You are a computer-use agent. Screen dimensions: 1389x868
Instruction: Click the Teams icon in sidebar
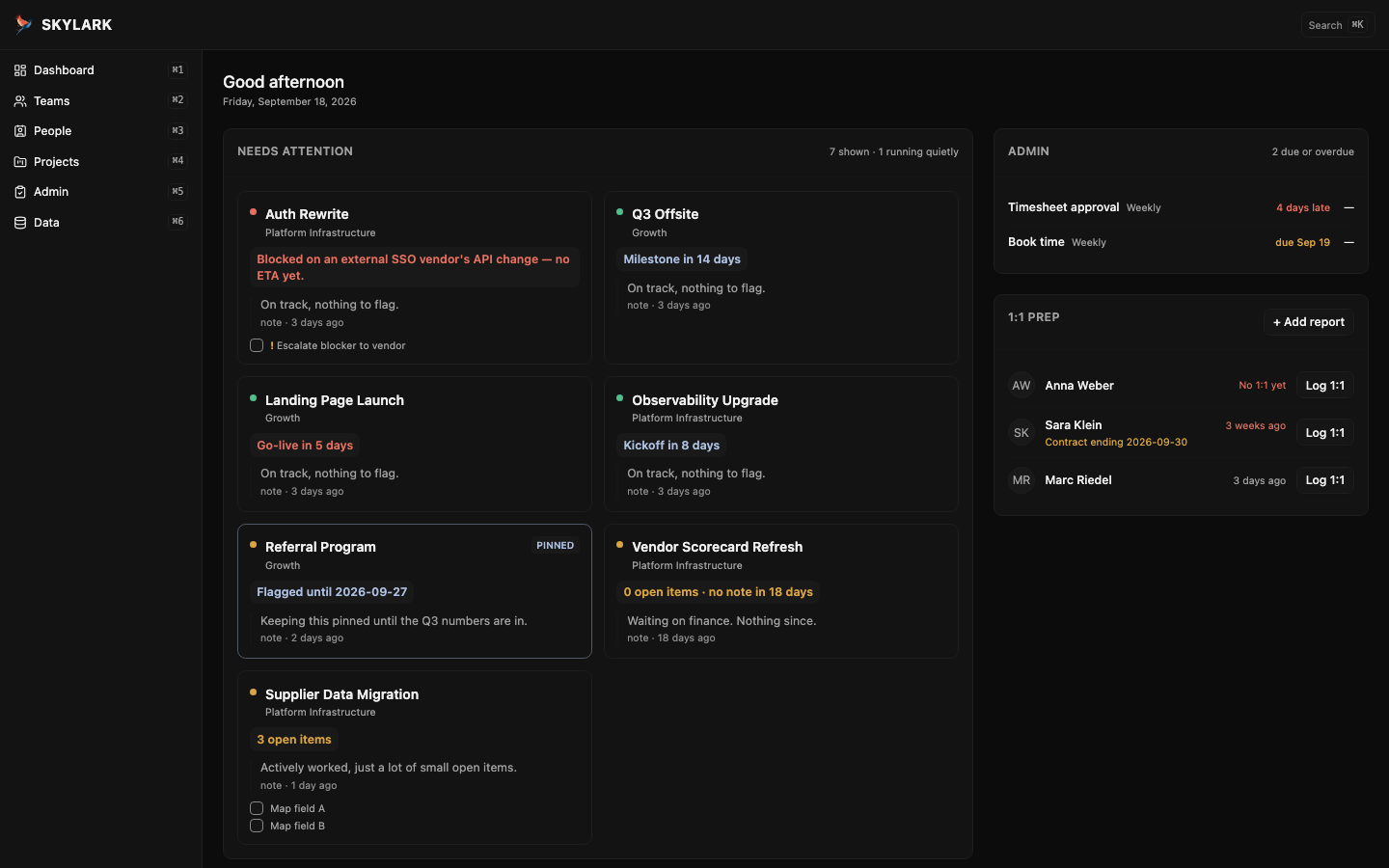[x=20, y=101]
